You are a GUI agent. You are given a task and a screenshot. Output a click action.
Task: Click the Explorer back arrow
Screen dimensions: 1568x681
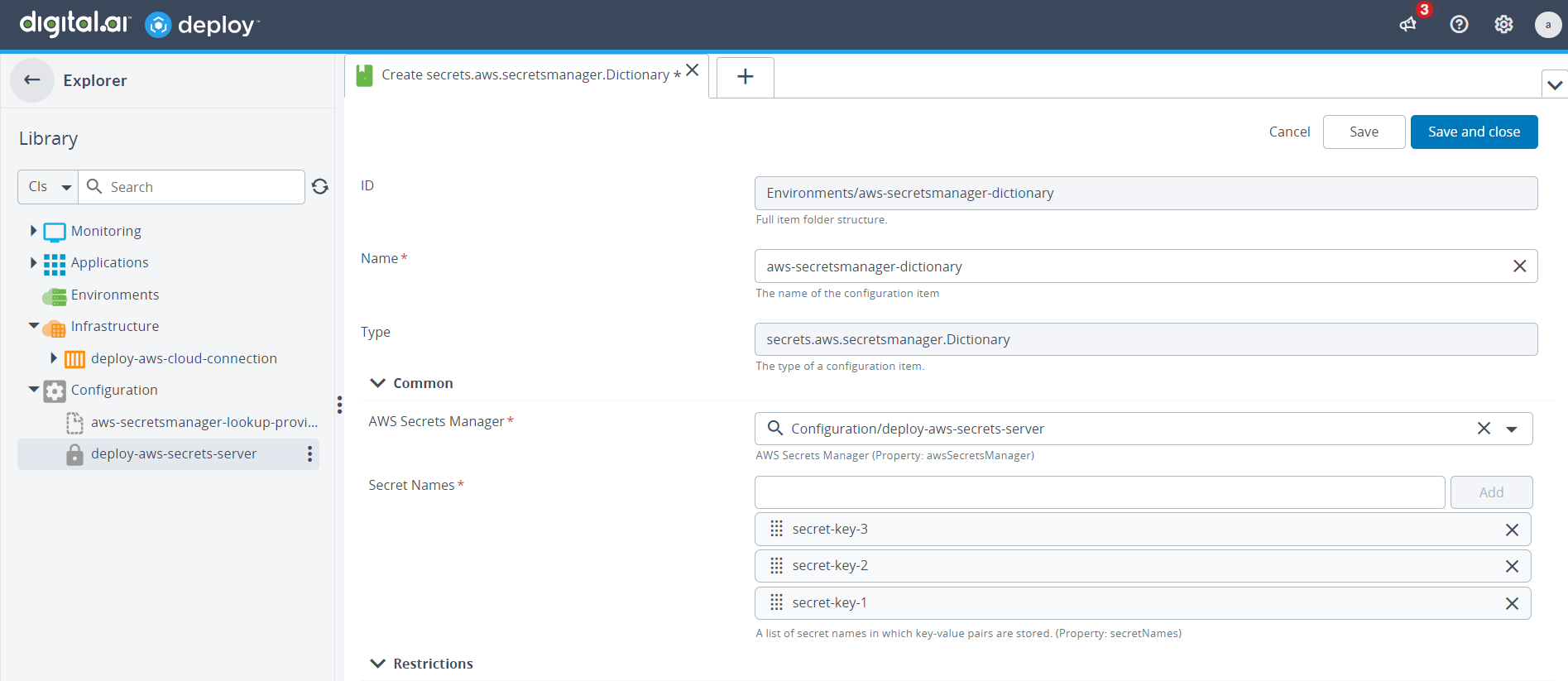(x=32, y=80)
